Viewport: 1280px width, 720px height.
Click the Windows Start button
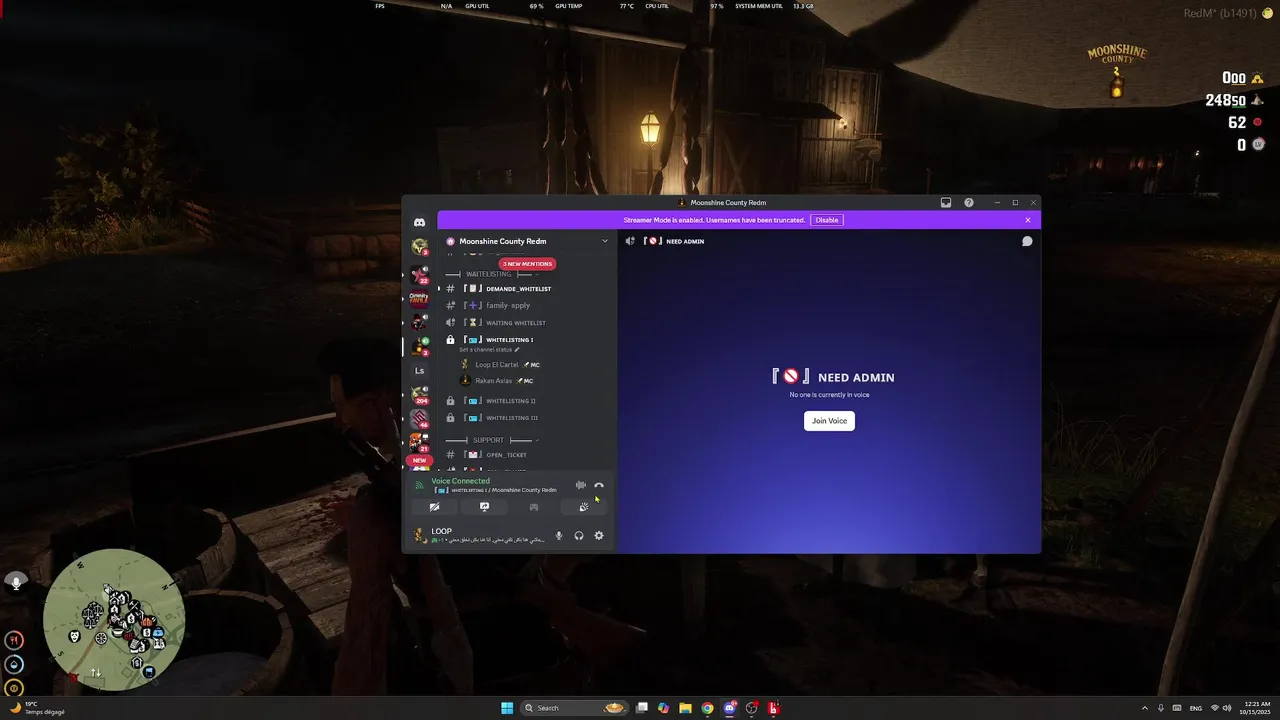tap(507, 708)
